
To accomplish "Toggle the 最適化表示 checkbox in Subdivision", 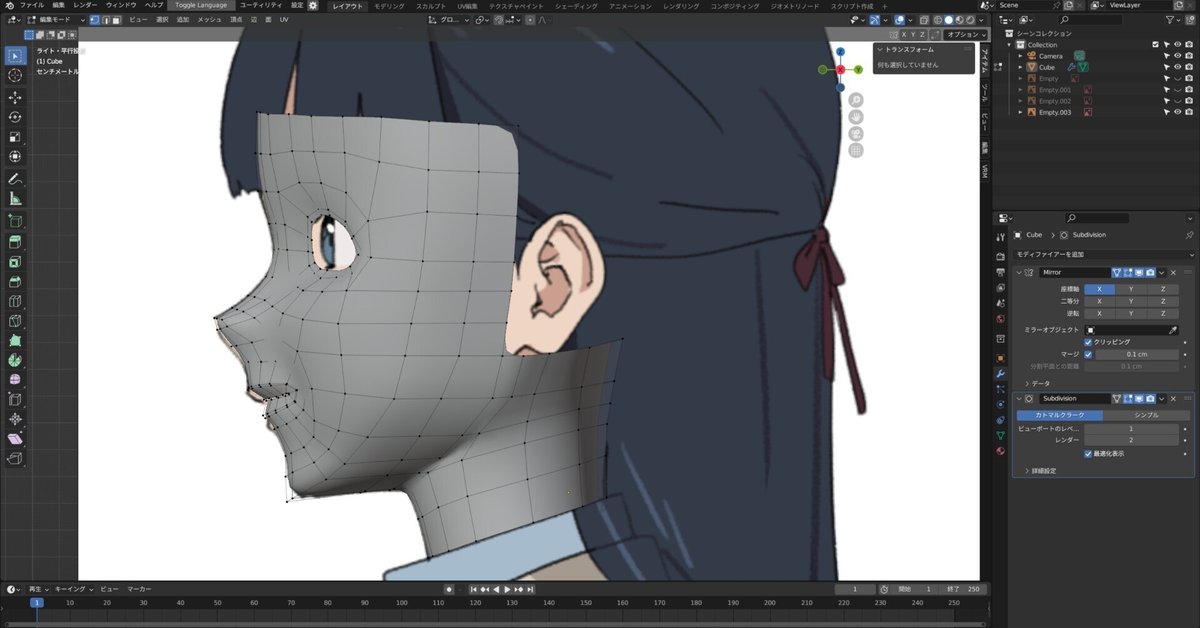I will coord(1088,453).
